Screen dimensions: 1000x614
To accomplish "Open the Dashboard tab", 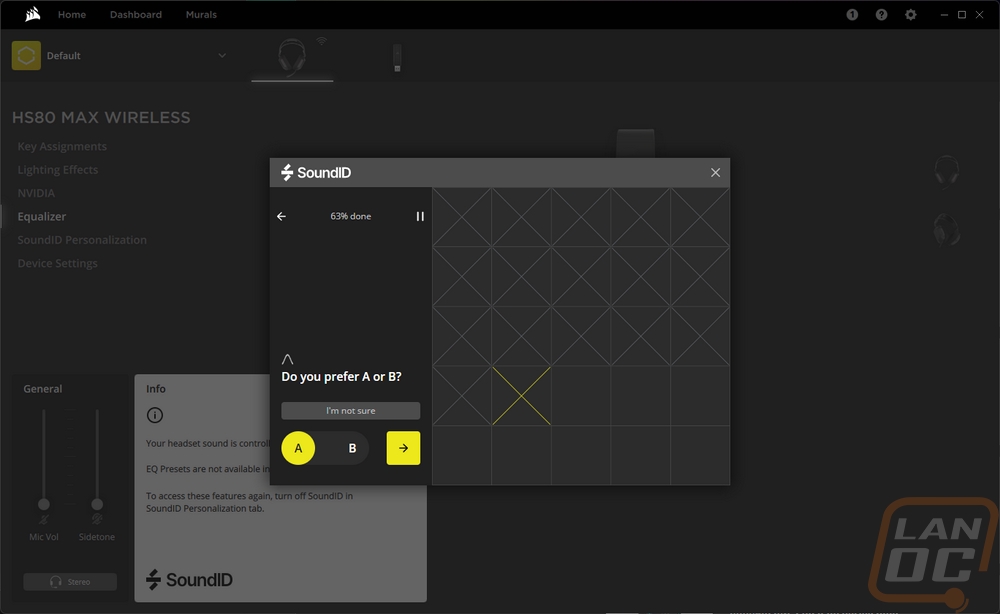I will pos(136,14).
